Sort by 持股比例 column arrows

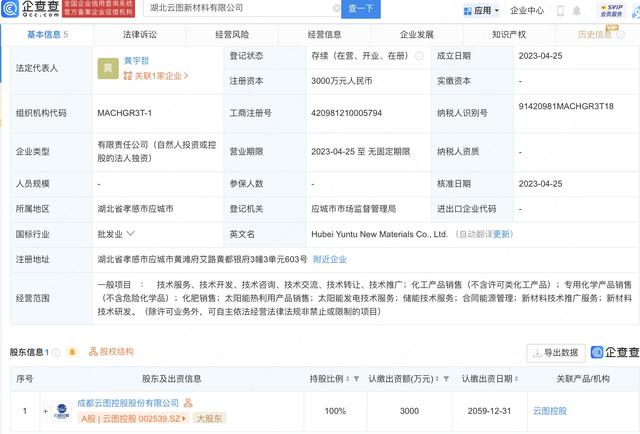coord(348,379)
